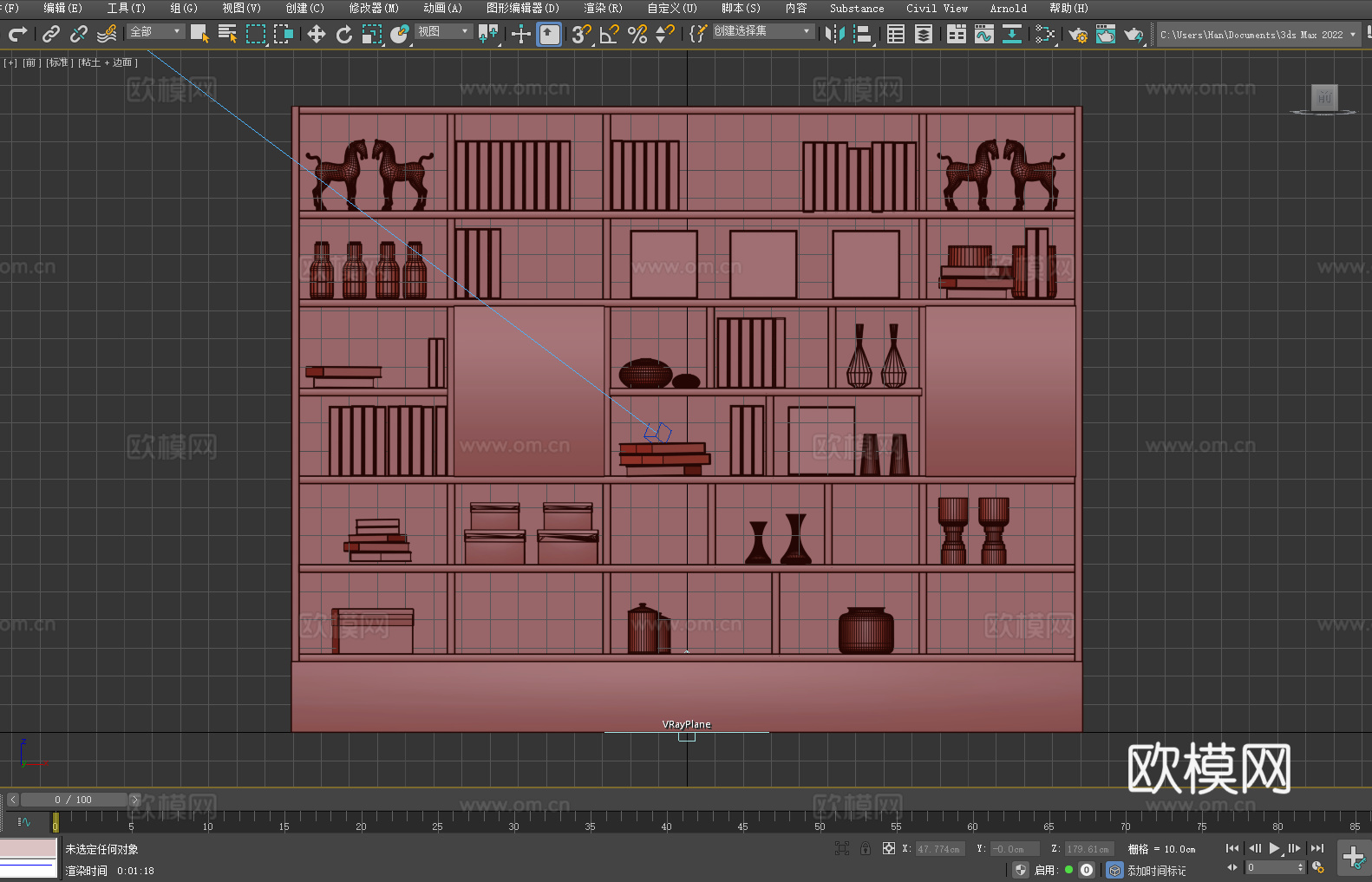Click viewport [粘土 + 边面] label
The image size is (1372, 882).
[x=108, y=62]
